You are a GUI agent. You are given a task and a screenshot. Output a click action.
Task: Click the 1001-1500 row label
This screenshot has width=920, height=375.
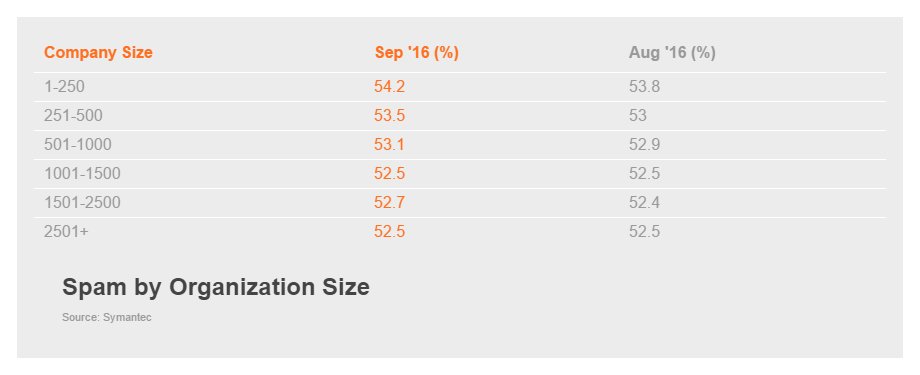[82, 174]
